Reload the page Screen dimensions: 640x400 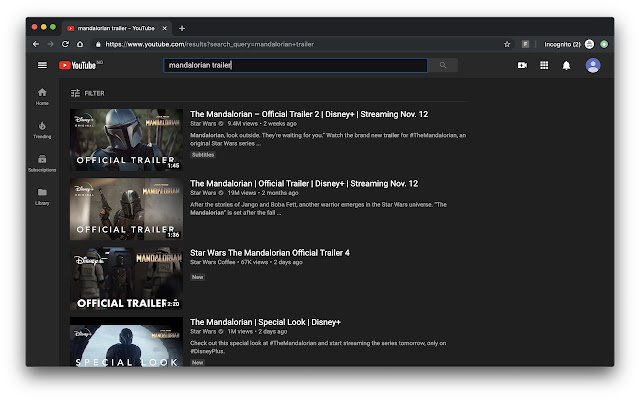(x=65, y=44)
